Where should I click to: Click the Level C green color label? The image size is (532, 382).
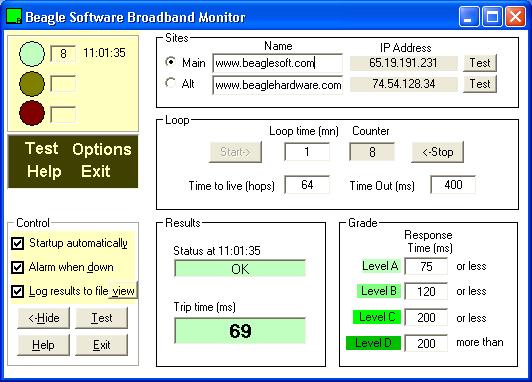click(x=377, y=317)
